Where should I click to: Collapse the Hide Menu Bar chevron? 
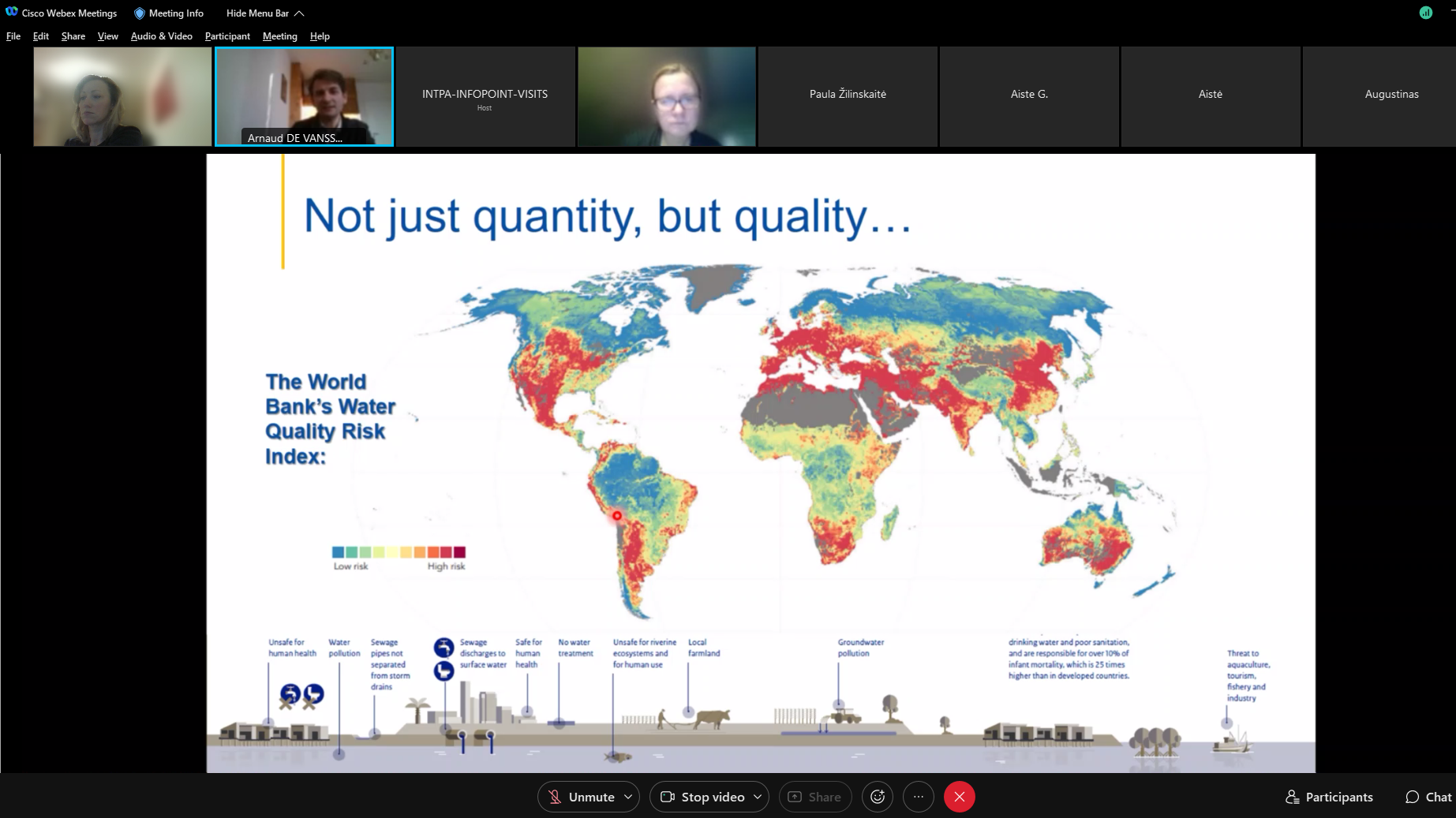[x=299, y=13]
